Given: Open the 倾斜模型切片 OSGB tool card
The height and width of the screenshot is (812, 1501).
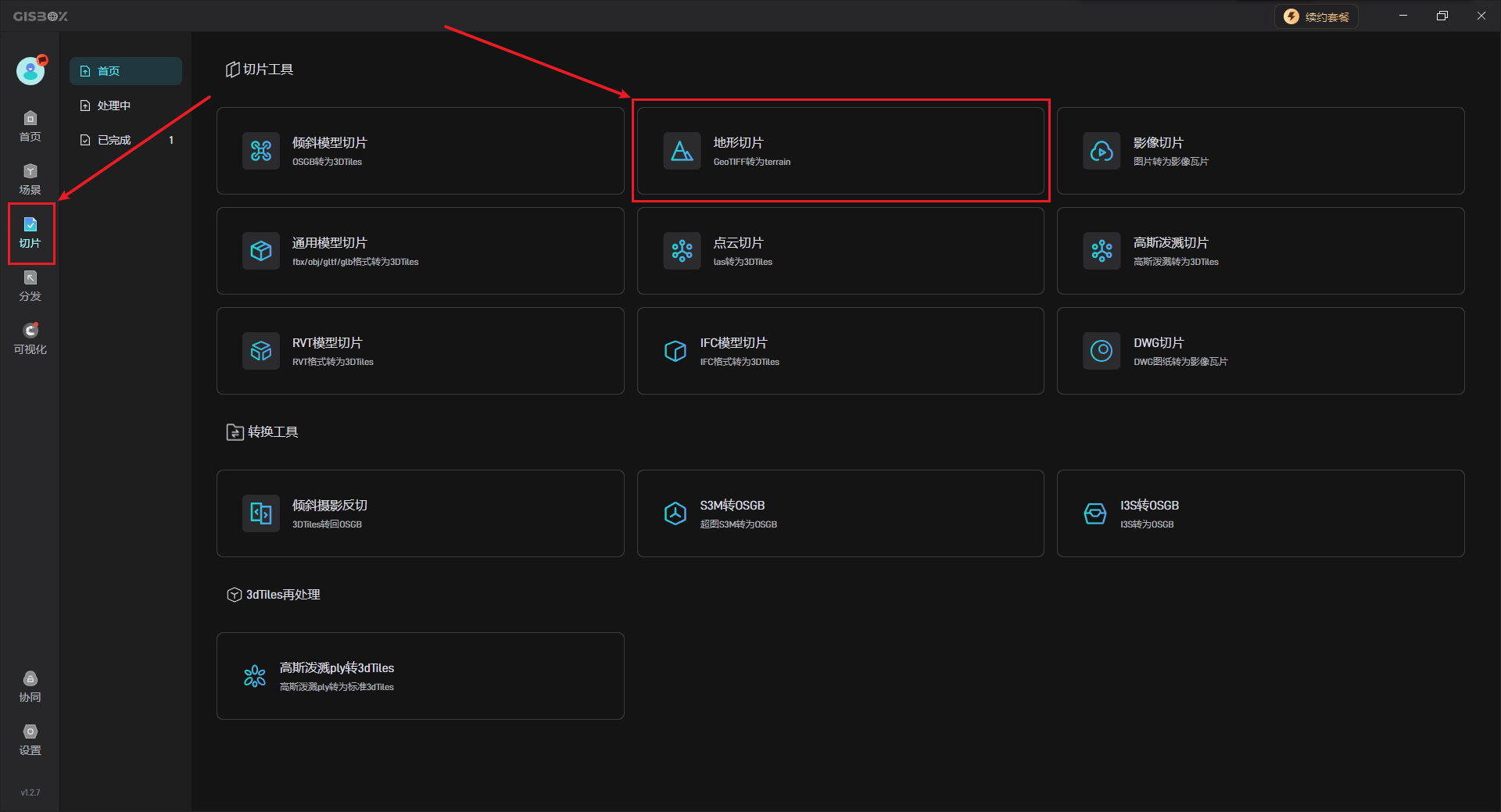Looking at the screenshot, I should pos(420,151).
